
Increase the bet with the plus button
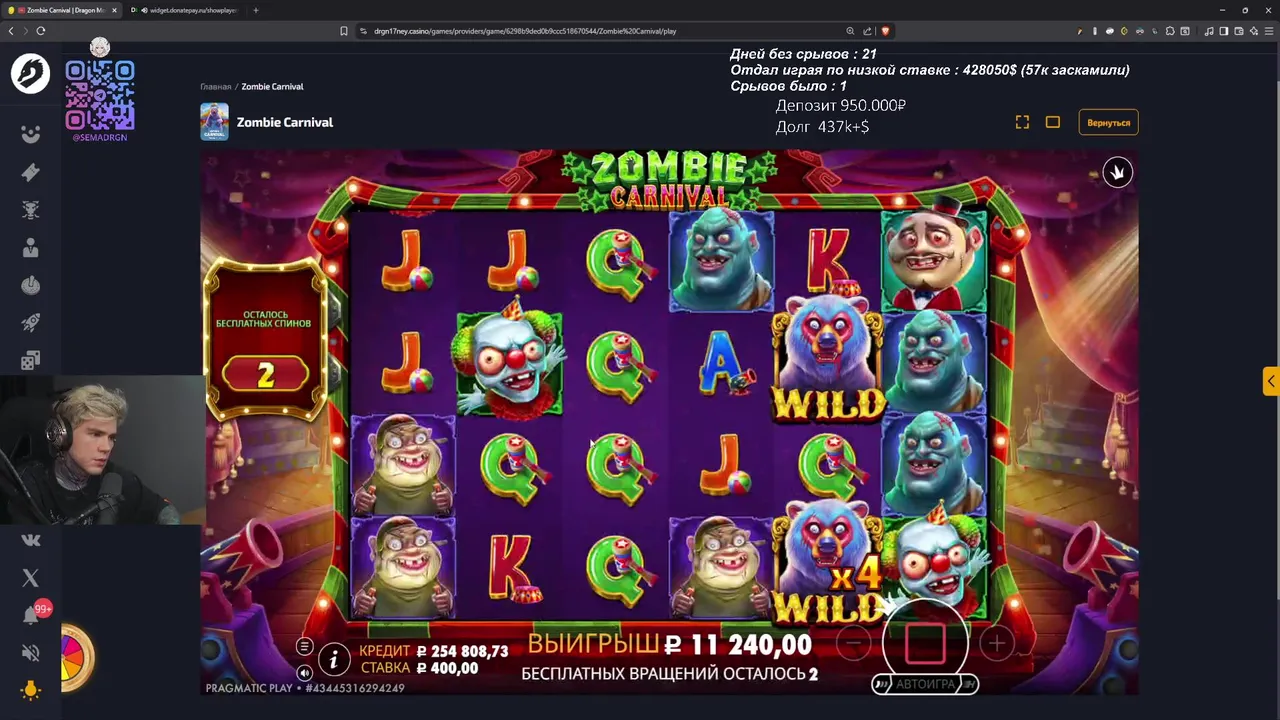997,644
